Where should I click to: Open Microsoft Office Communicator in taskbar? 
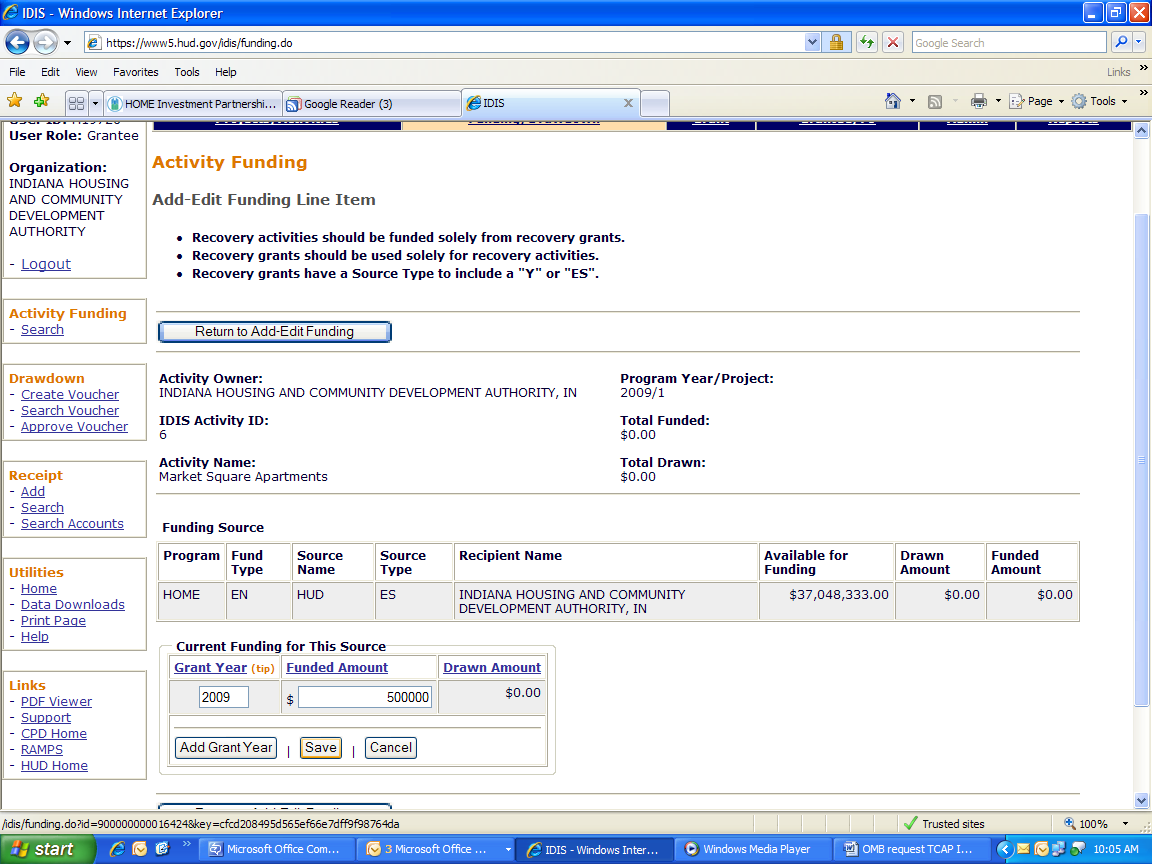(x=276, y=849)
